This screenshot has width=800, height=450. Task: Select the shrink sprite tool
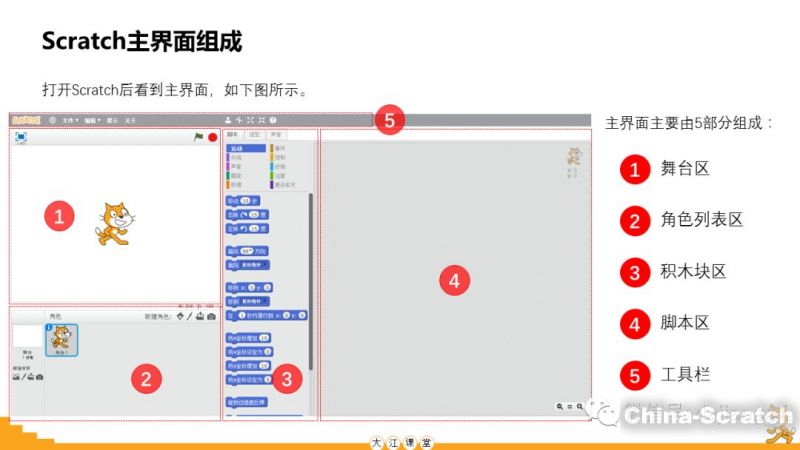[x=261, y=120]
